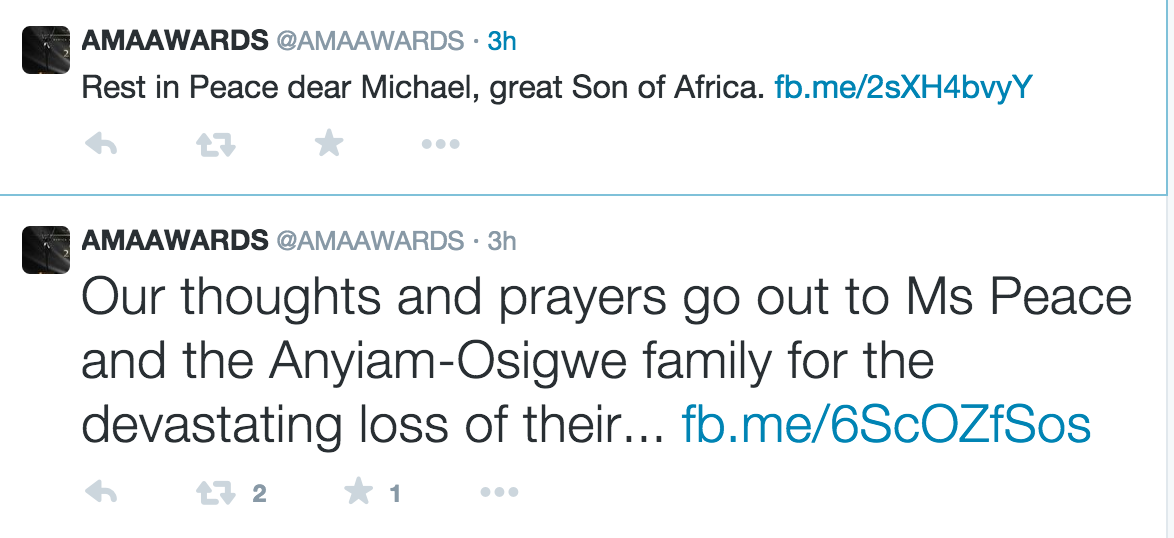This screenshot has height=538, width=1174.
Task: Open more options on 'thoughts and prayers' tweet
Action: 499,493
